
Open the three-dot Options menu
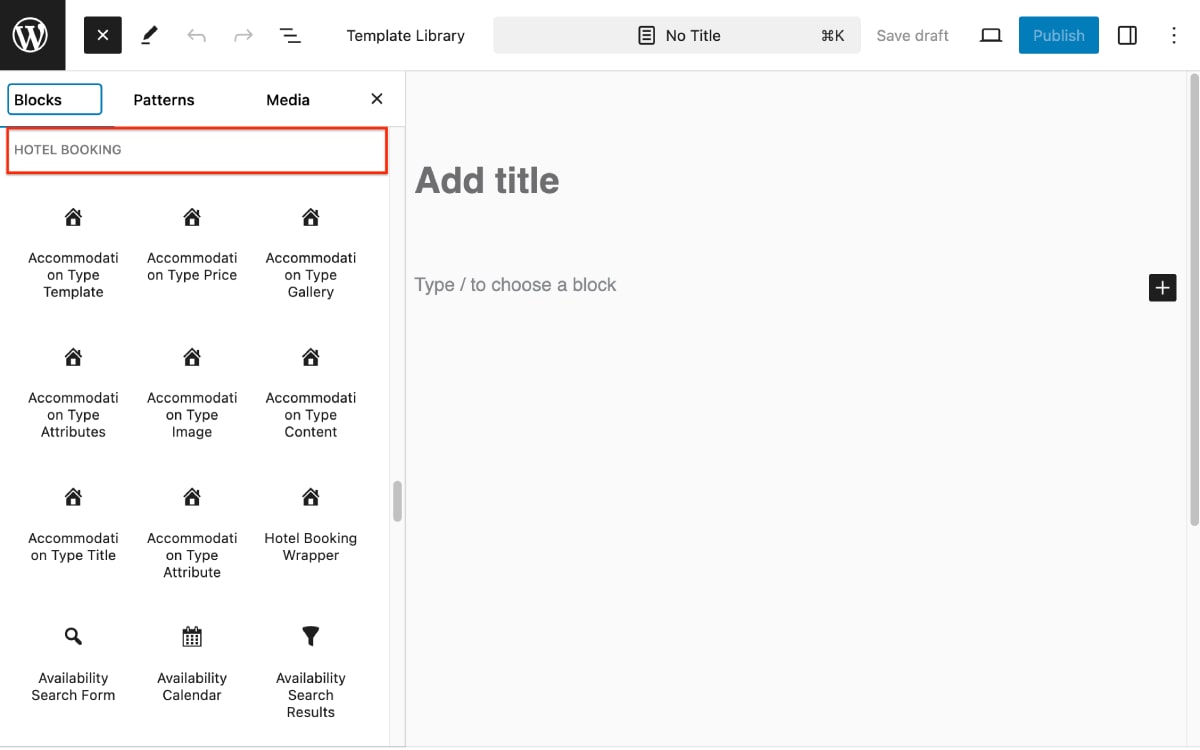[1174, 36]
